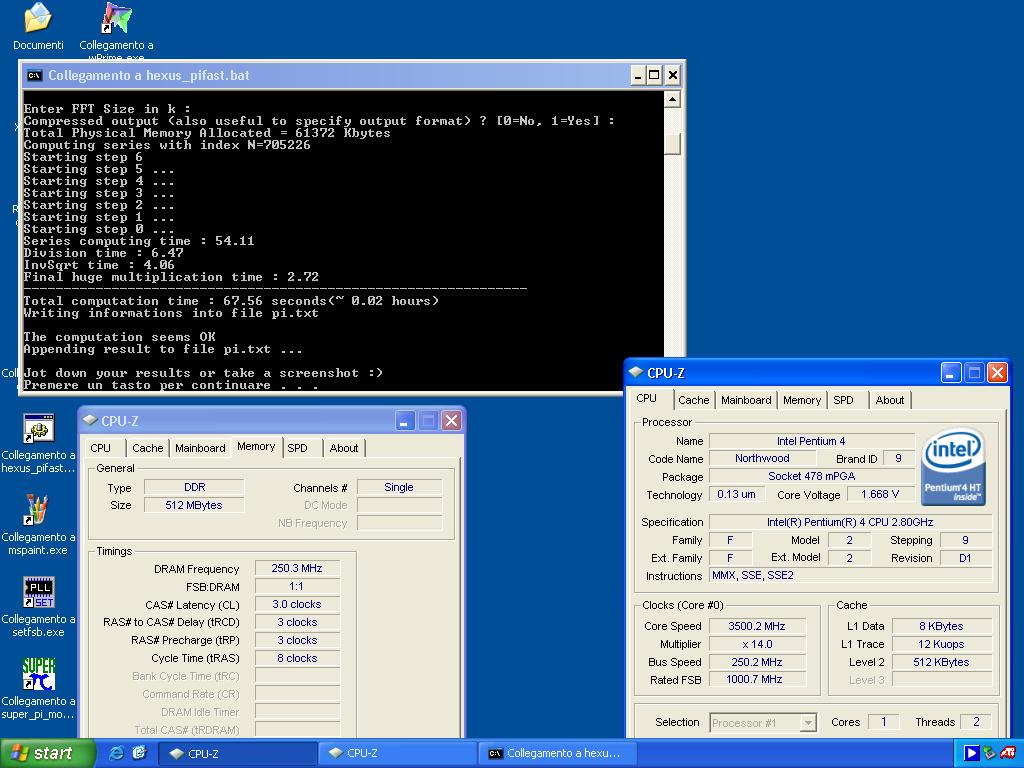Click the Core Voltage 1.668 V value
Image resolution: width=1024 pixels, height=768 pixels.
click(880, 494)
